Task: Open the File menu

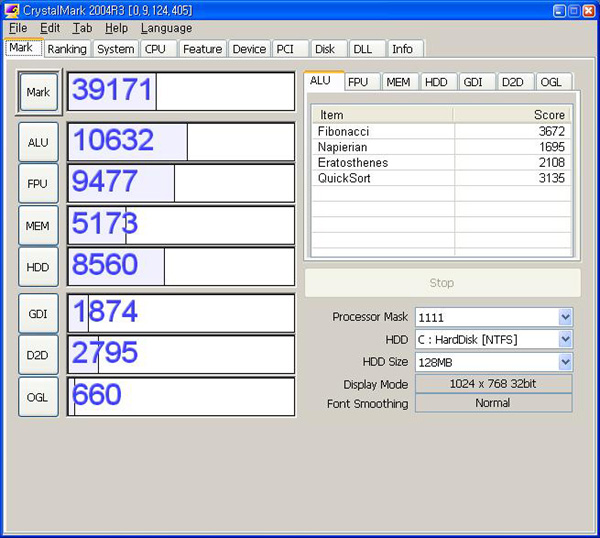Action: coord(18,28)
